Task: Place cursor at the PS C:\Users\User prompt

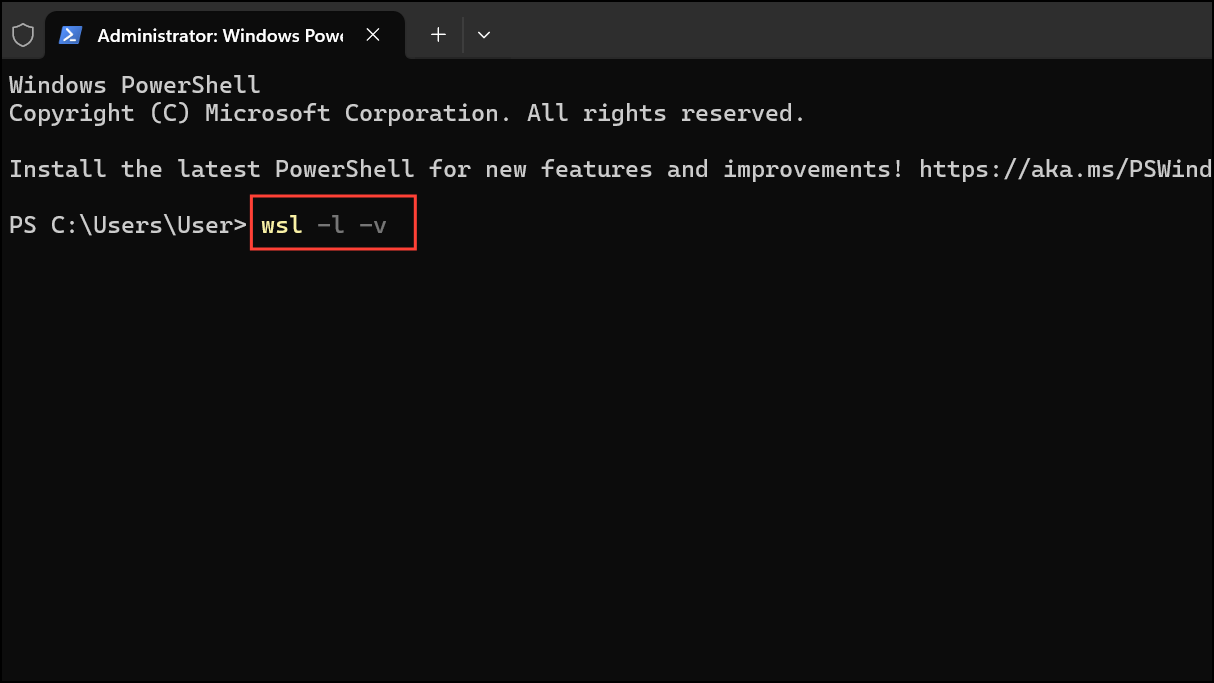Action: [x=127, y=224]
